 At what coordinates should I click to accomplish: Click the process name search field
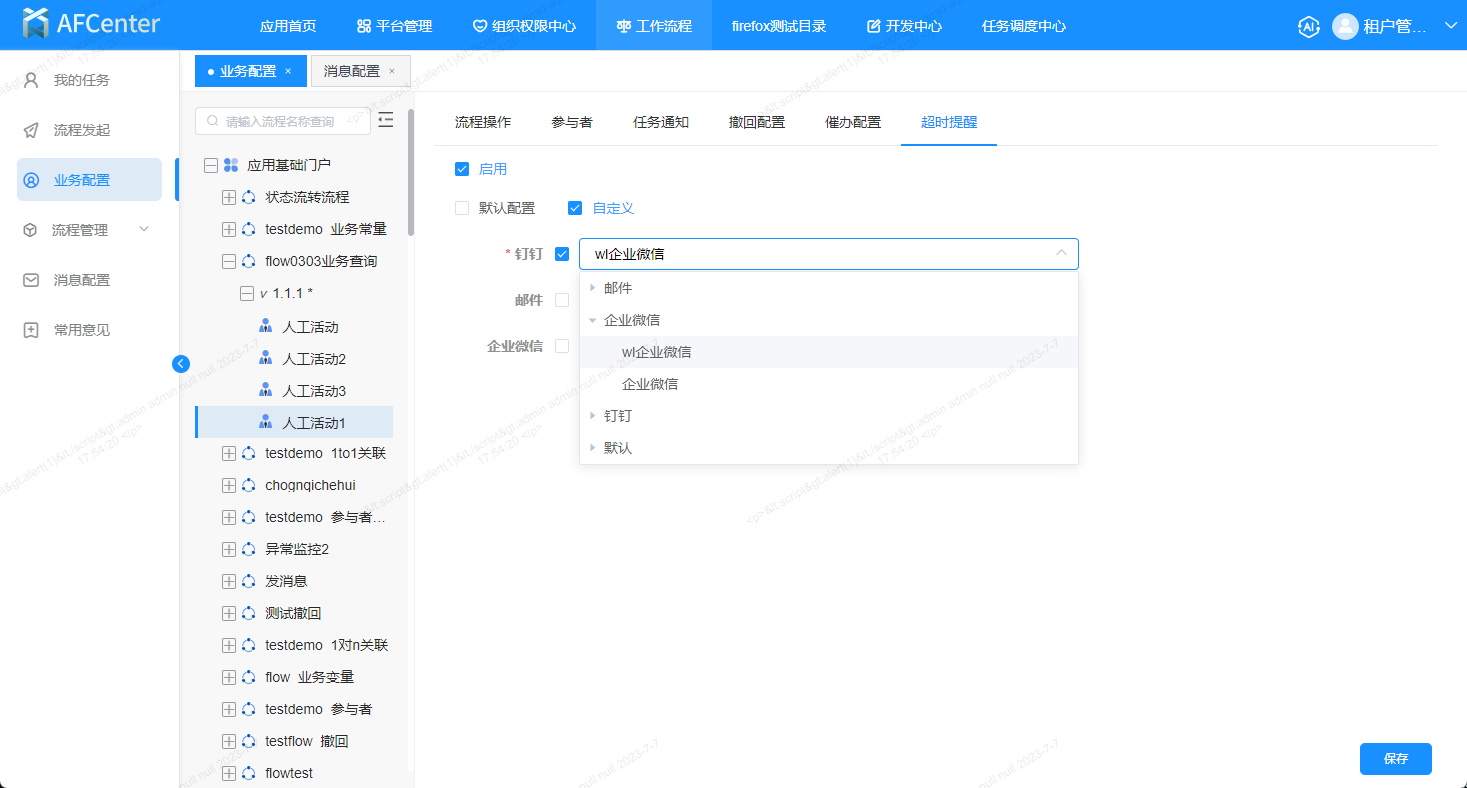pos(290,121)
